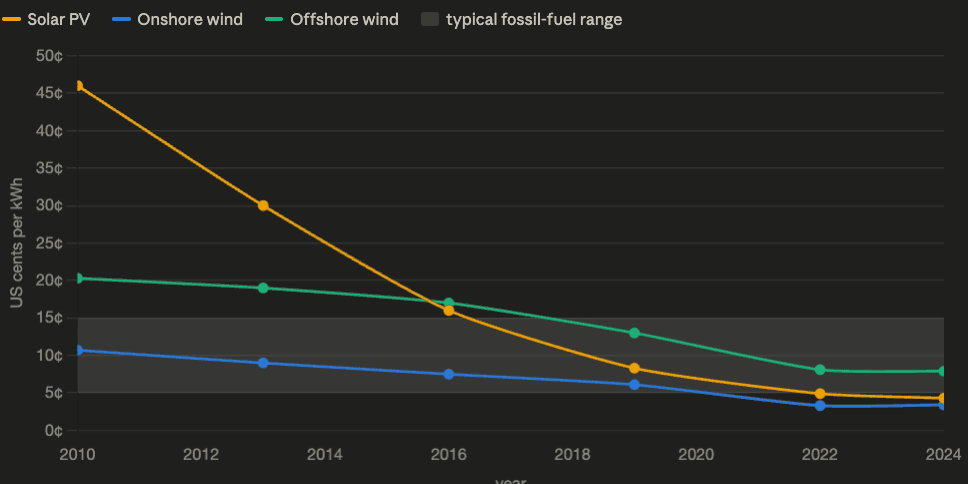Viewport: 968px width, 484px height.
Task: Click the 35¢ y-axis label
Action: point(50,168)
